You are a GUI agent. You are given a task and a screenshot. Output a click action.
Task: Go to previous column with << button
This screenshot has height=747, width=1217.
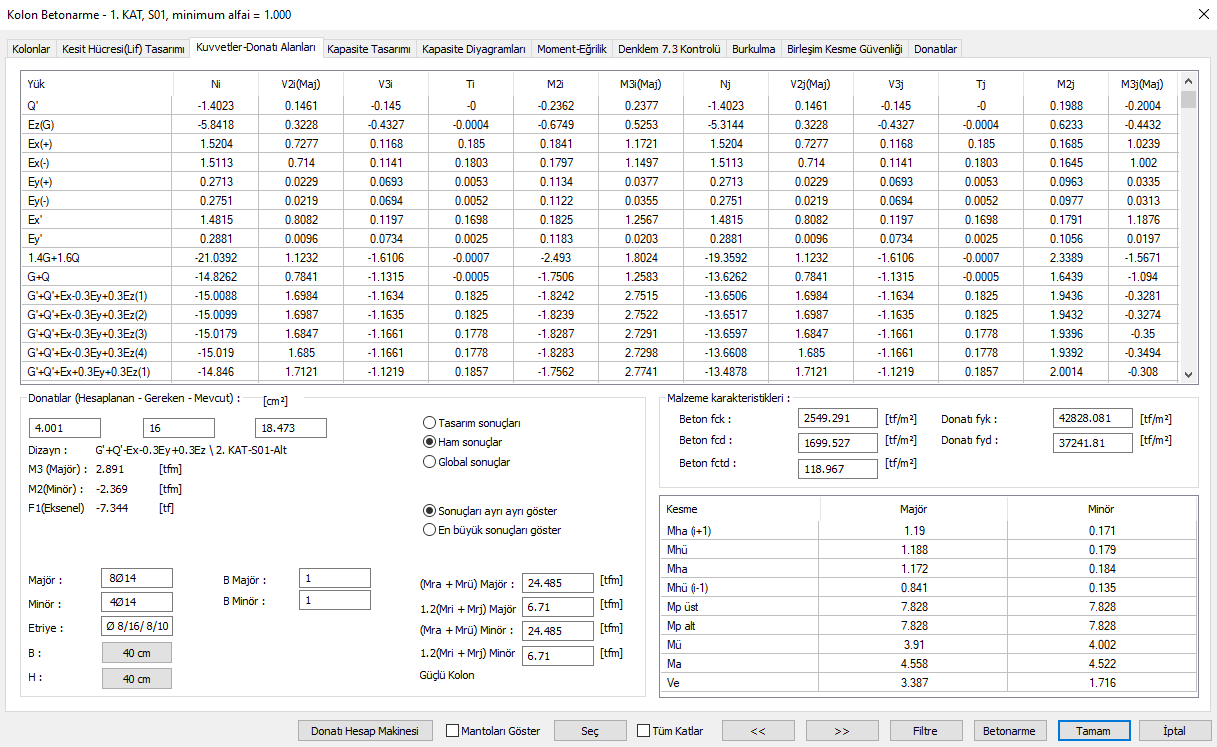pos(757,731)
